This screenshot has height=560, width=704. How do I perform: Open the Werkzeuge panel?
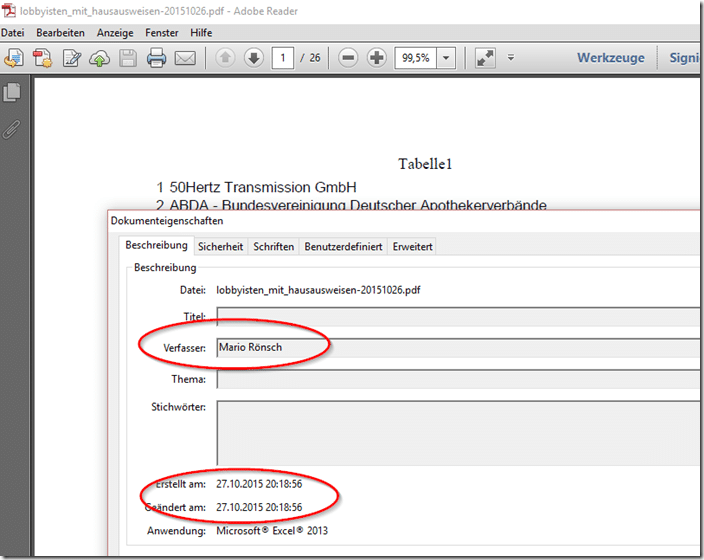611,57
